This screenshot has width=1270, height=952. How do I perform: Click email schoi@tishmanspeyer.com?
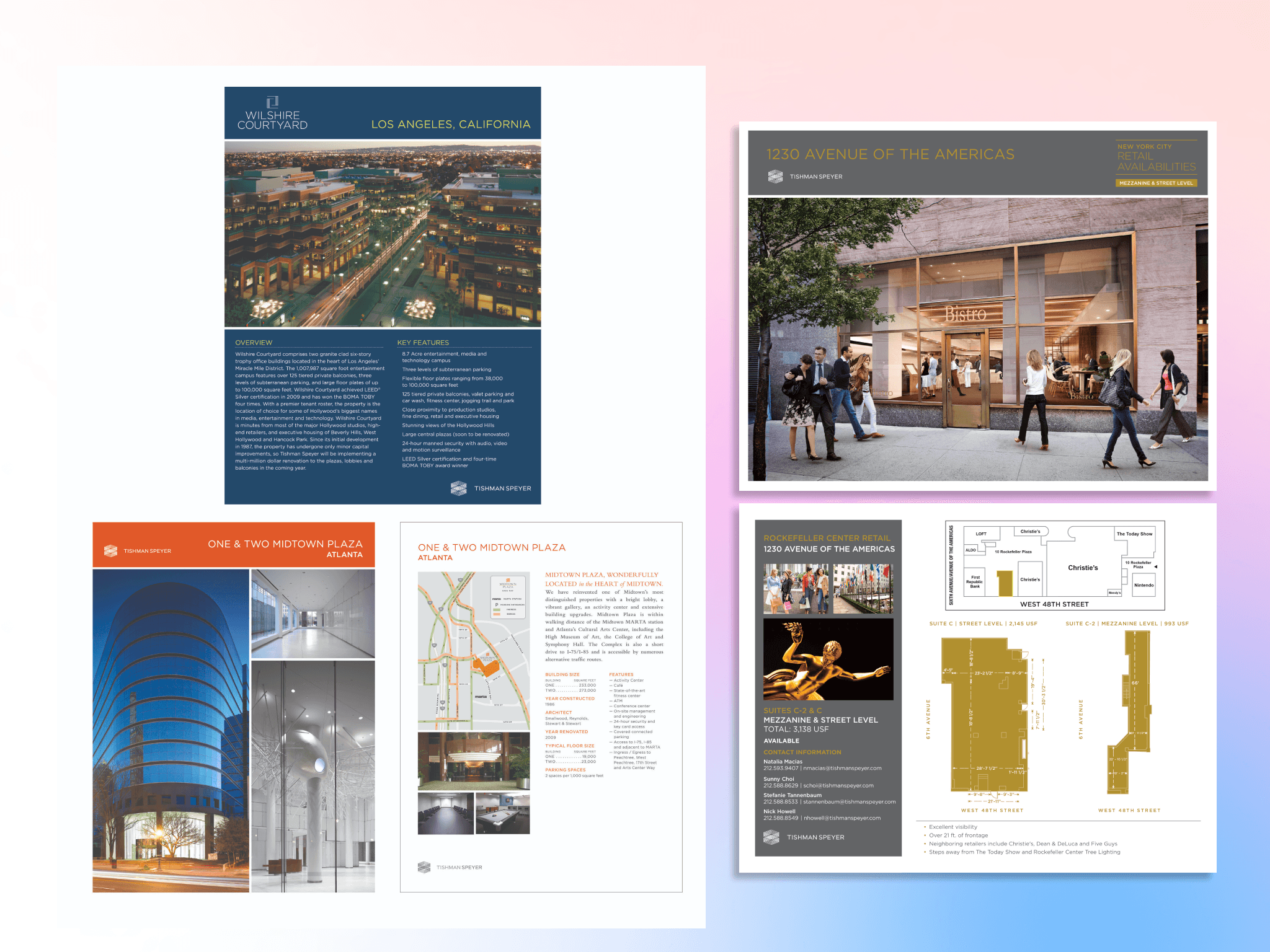[838, 786]
